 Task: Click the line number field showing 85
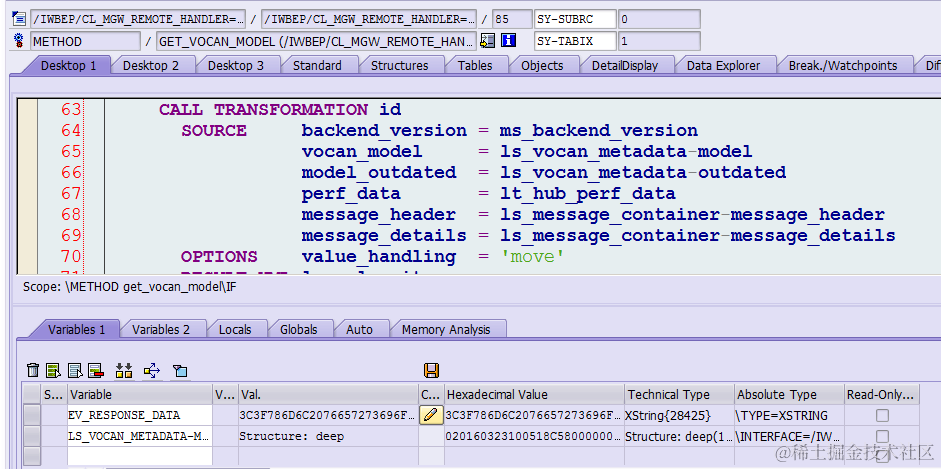tap(511, 19)
